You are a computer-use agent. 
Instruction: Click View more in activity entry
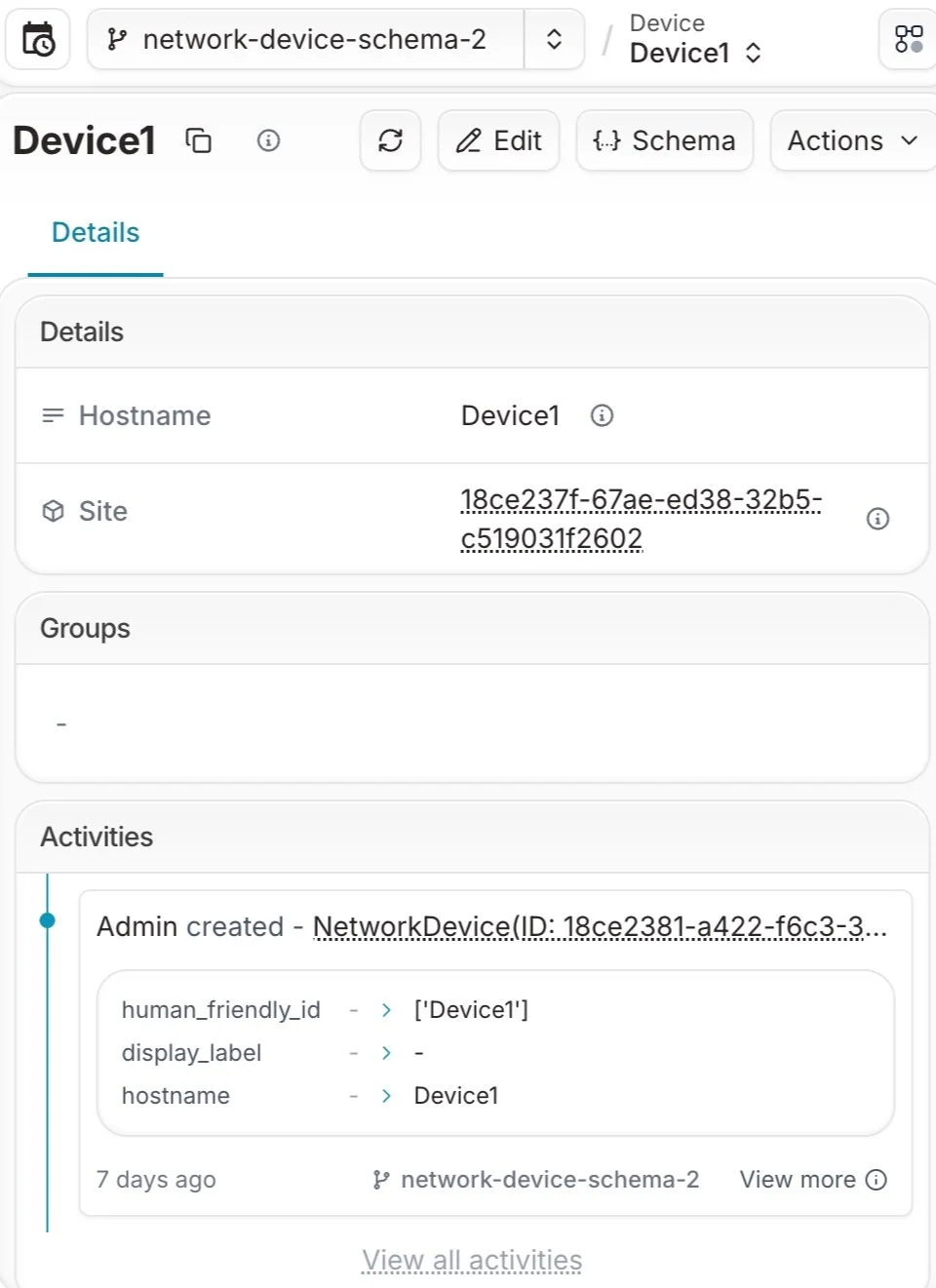(x=798, y=1181)
